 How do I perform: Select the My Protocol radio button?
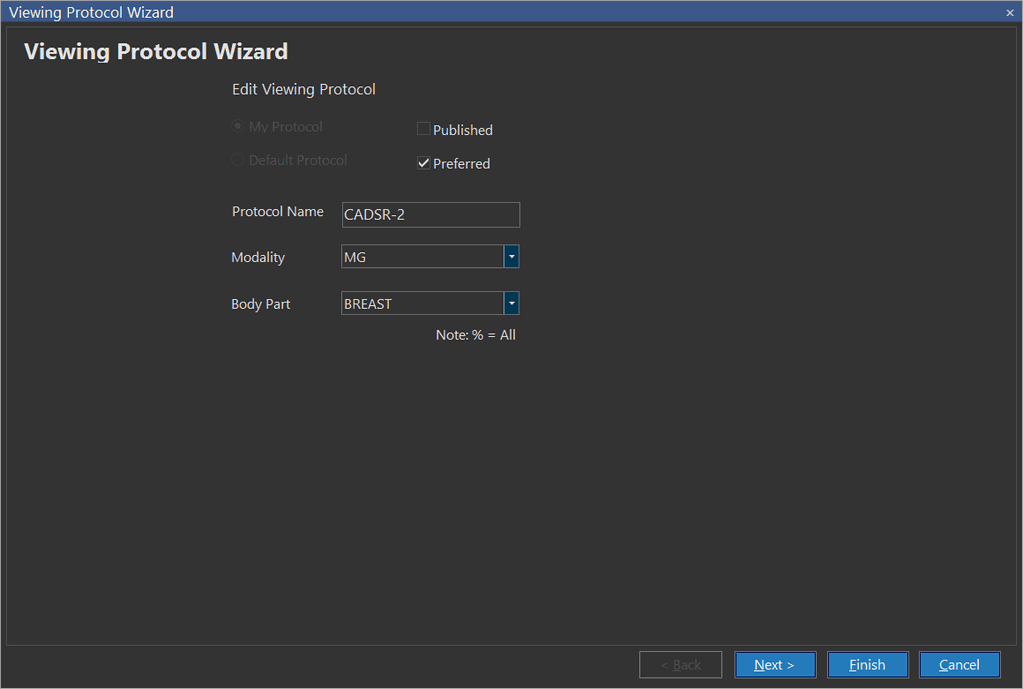238,127
